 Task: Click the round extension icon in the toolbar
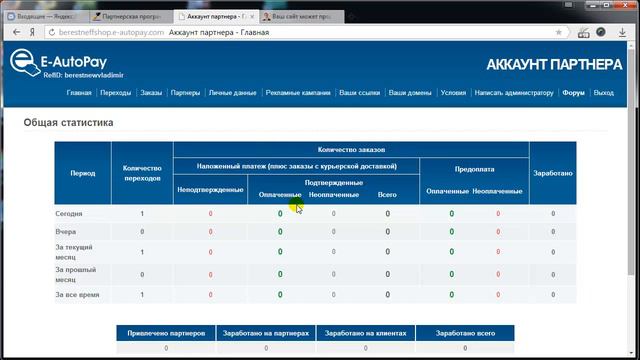tap(601, 32)
